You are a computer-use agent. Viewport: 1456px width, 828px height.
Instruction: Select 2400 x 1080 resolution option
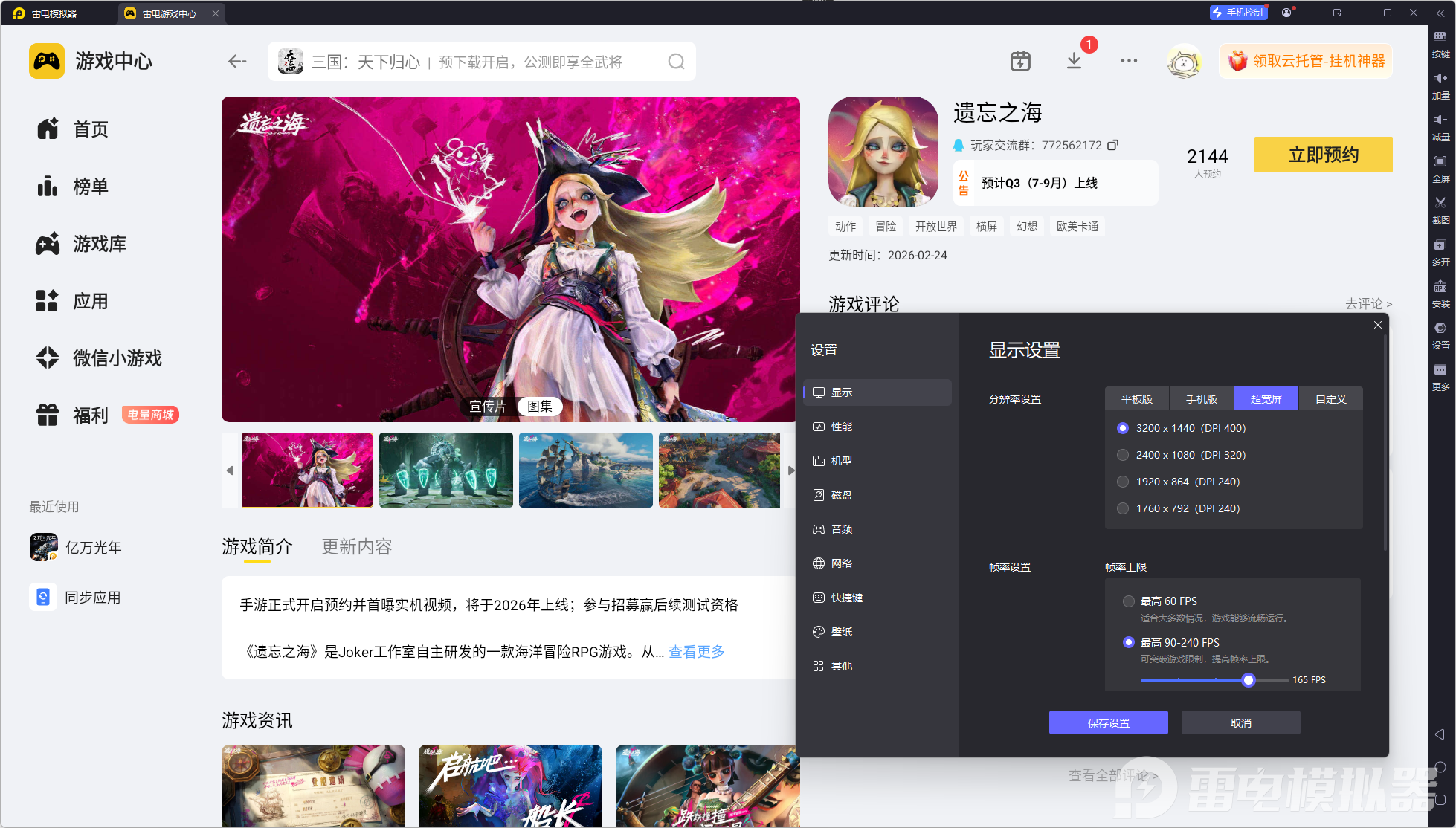pos(1123,455)
